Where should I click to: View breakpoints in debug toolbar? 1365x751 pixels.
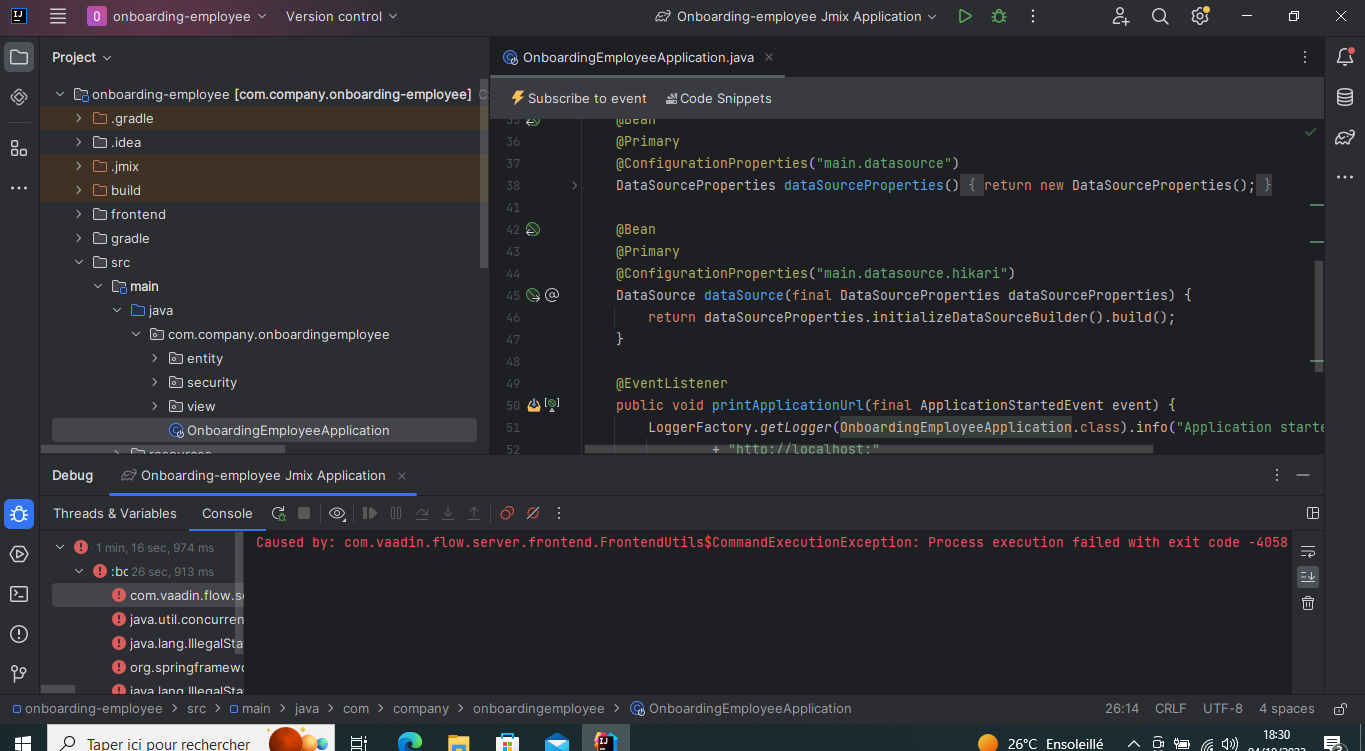507,513
